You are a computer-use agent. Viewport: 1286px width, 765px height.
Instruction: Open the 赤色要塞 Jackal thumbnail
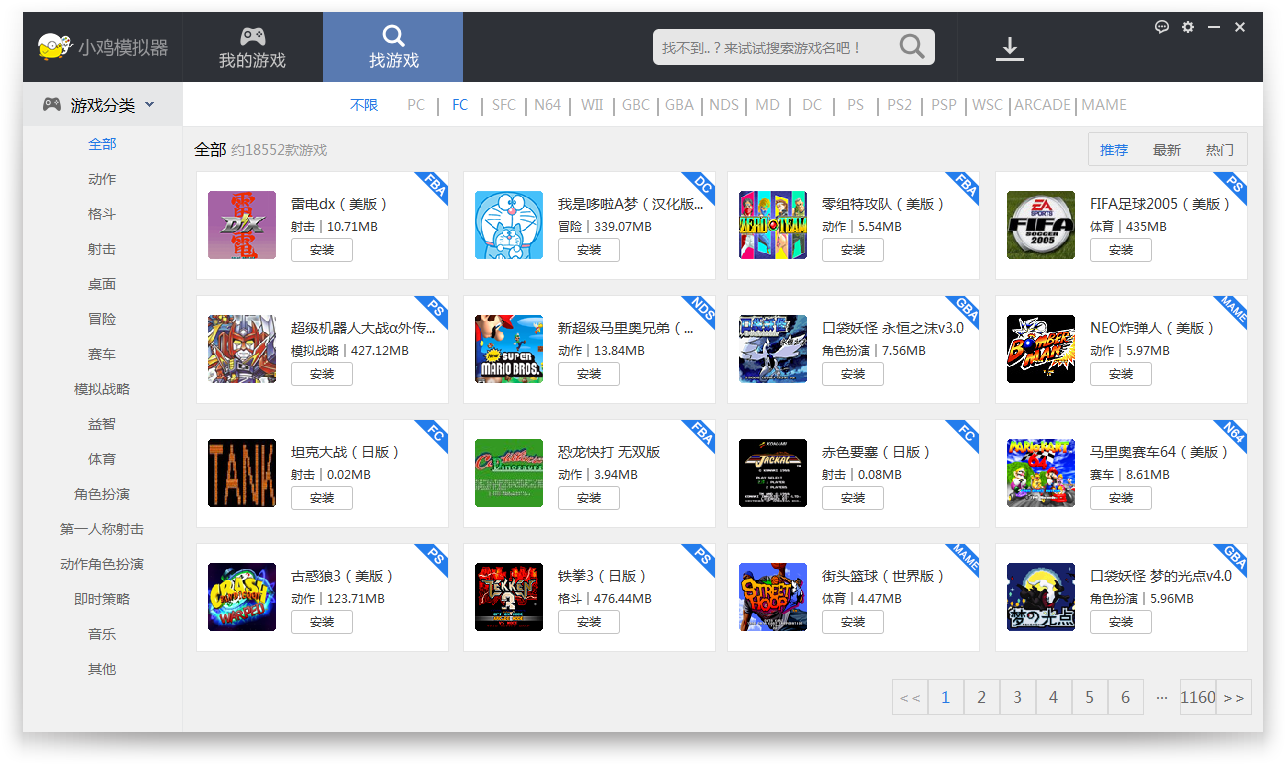click(x=773, y=473)
